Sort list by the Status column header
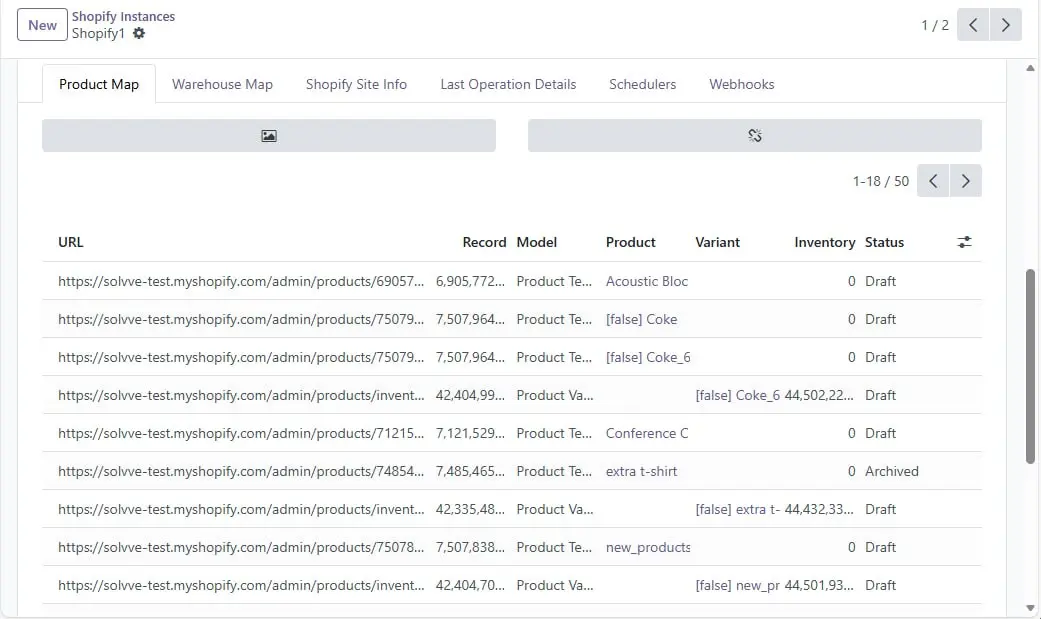Image resolution: width=1041 pixels, height=619 pixels. (884, 242)
